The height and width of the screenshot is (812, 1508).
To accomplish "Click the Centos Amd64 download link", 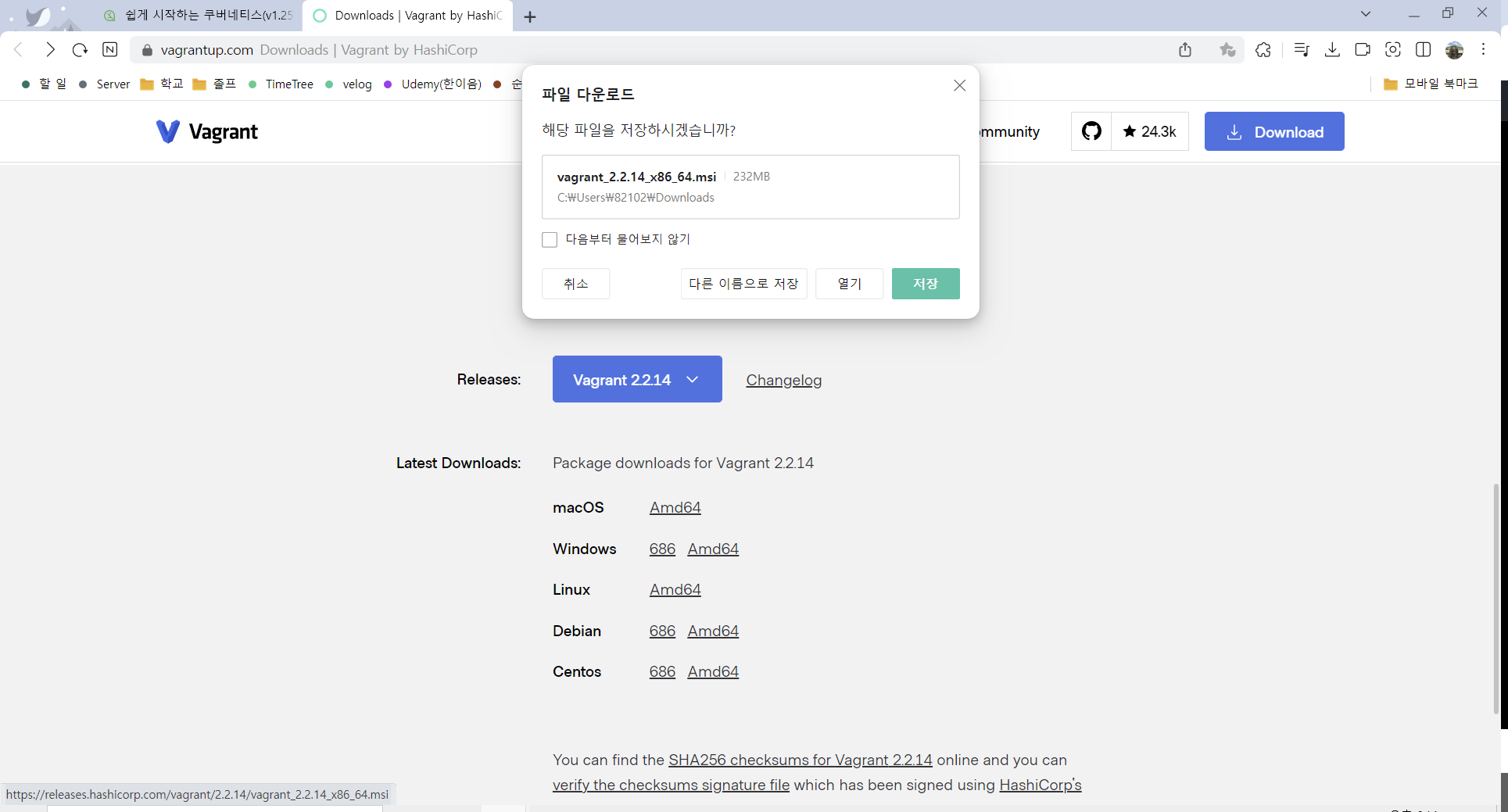I will 713,671.
